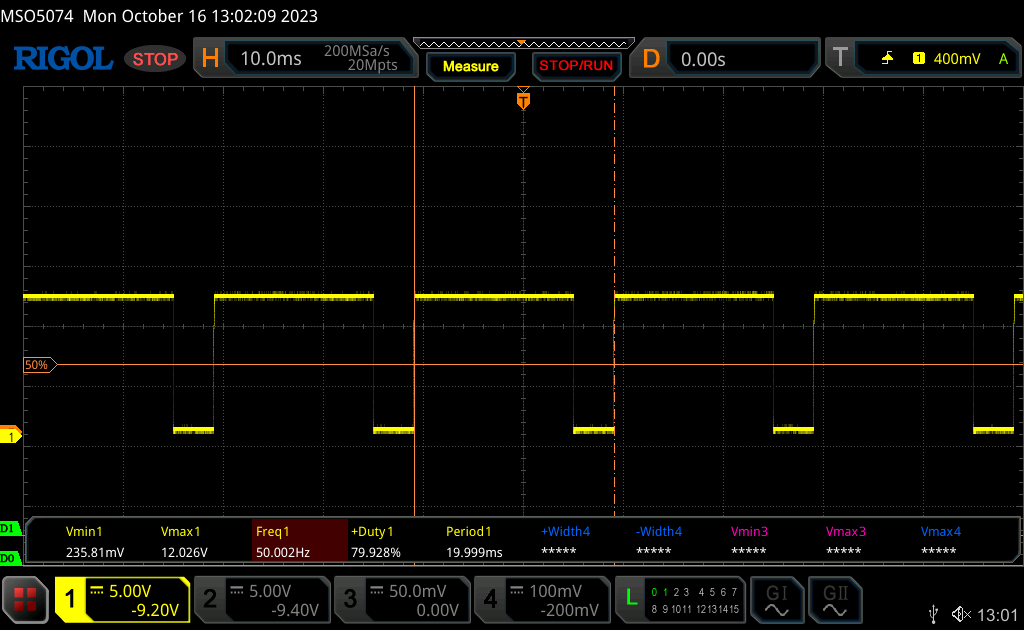Viewport: 1024px width, 630px height.
Task: Open the function navigation grid icon
Action: (26, 600)
